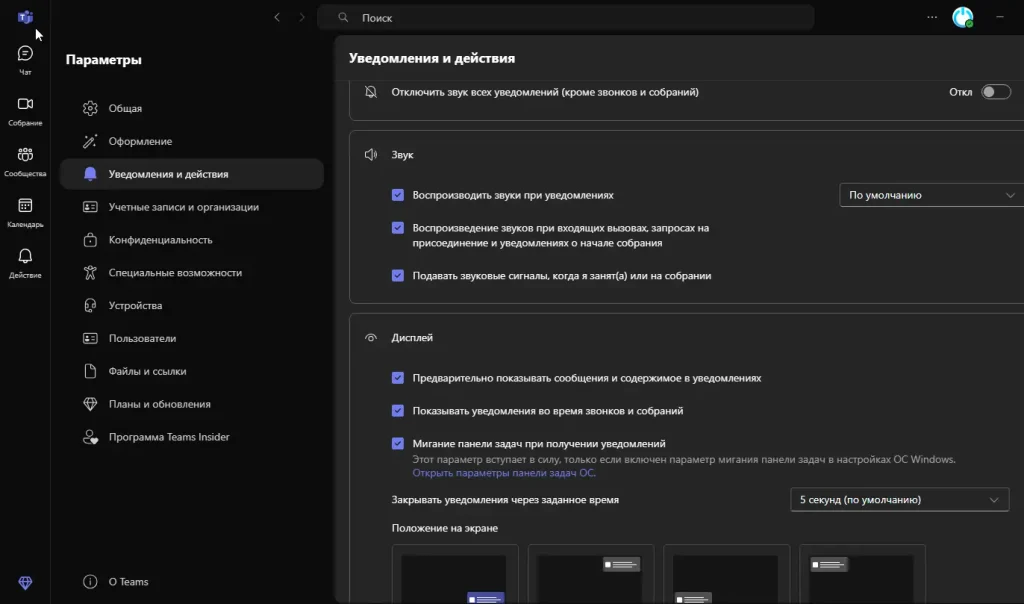This screenshot has height=604, width=1024.
Task: Open 'О Teams' at the bottom
Action: 128,582
